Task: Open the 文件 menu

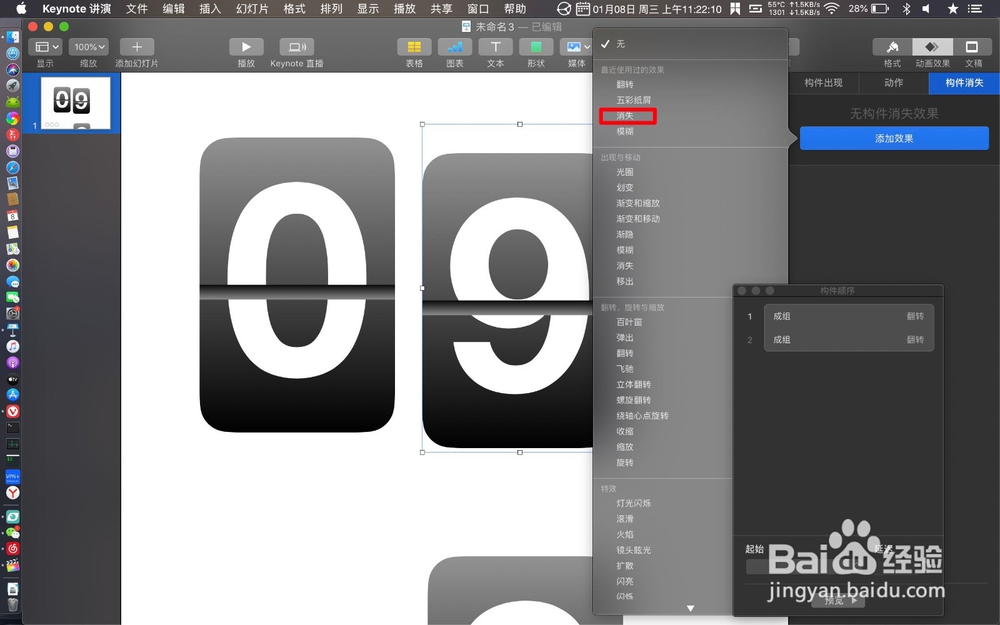Action: tap(136, 8)
